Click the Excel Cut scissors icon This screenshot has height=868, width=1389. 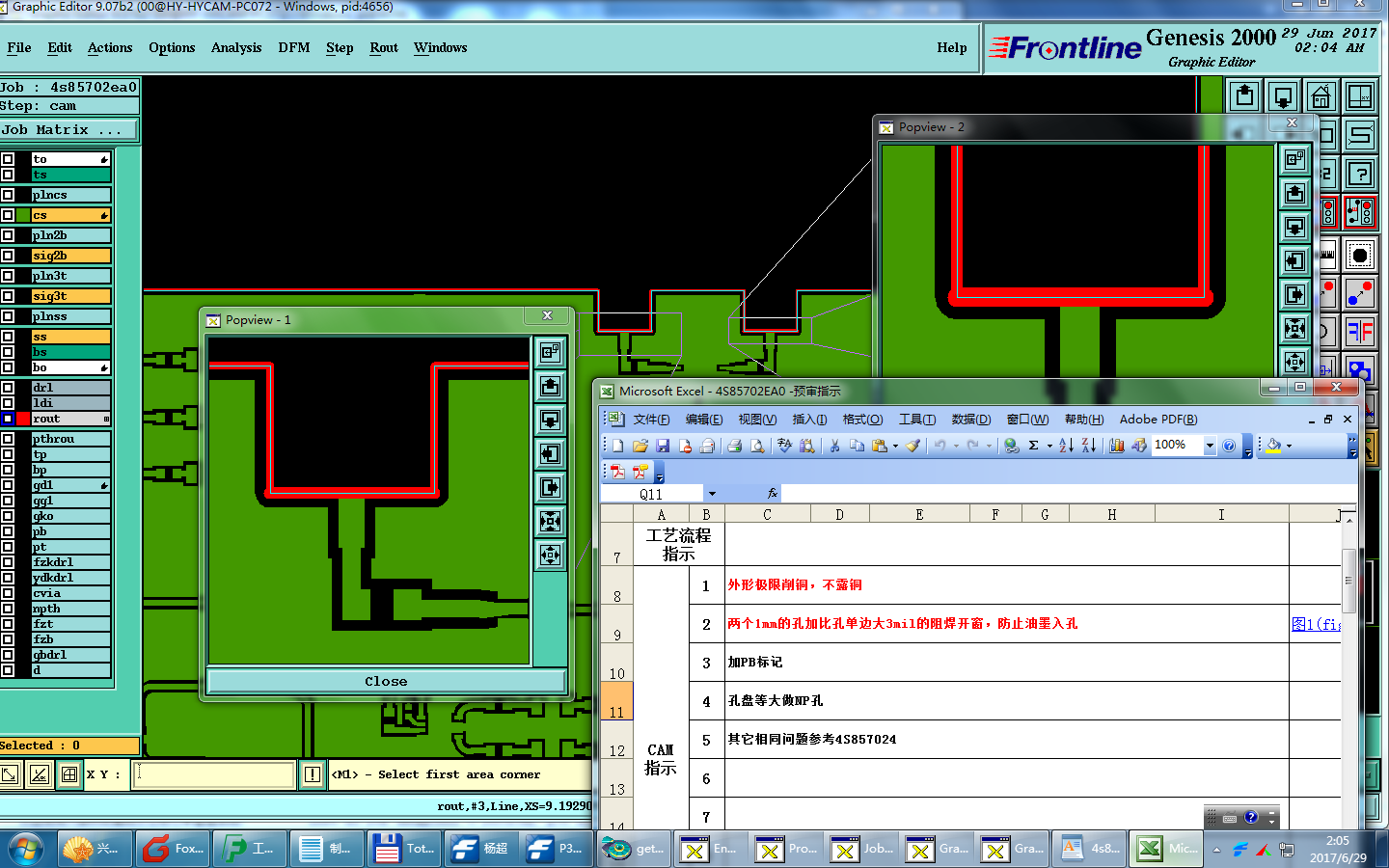click(x=834, y=446)
